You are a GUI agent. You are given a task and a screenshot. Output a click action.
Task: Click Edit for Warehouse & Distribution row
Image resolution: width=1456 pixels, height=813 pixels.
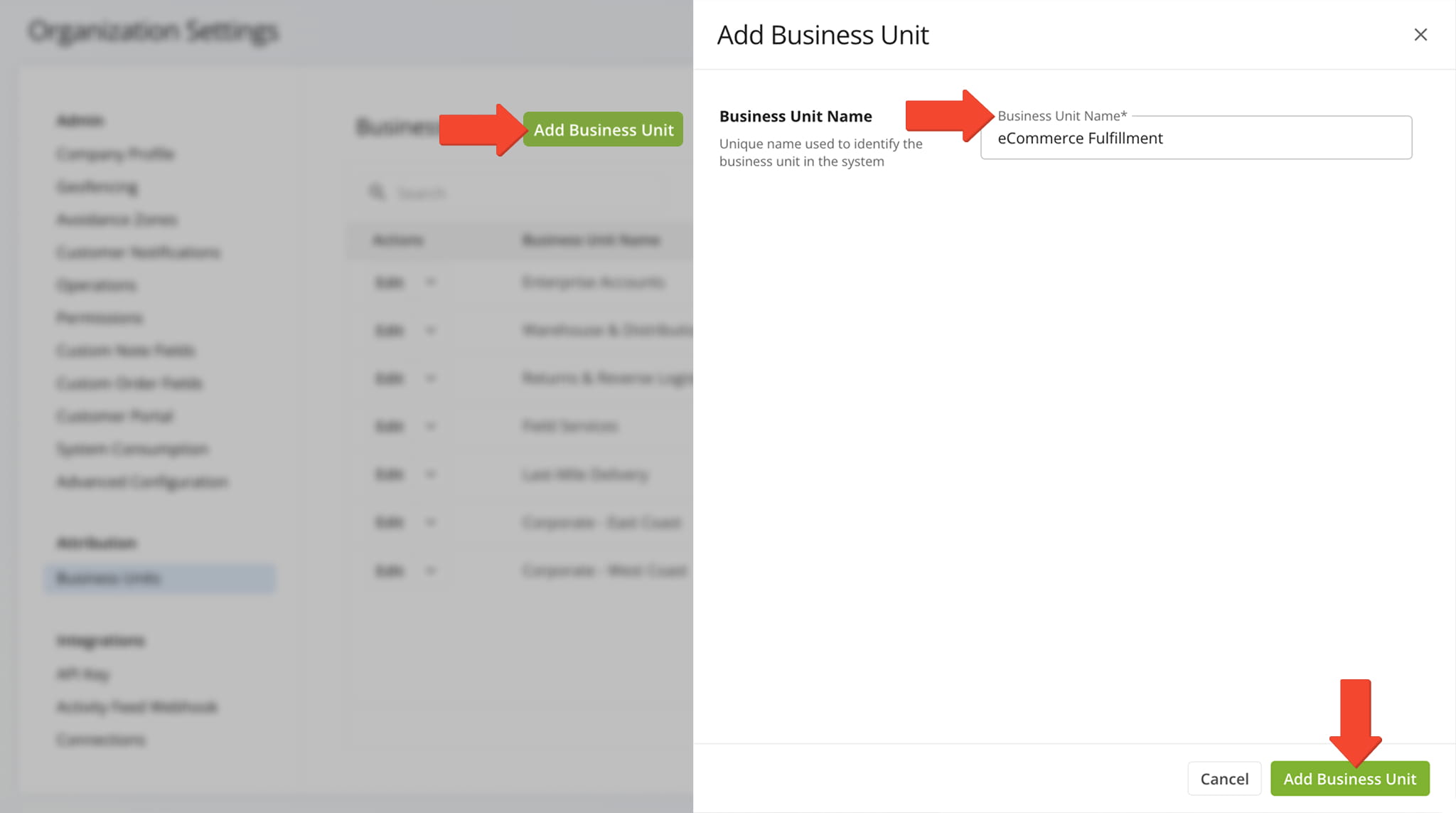[390, 331]
